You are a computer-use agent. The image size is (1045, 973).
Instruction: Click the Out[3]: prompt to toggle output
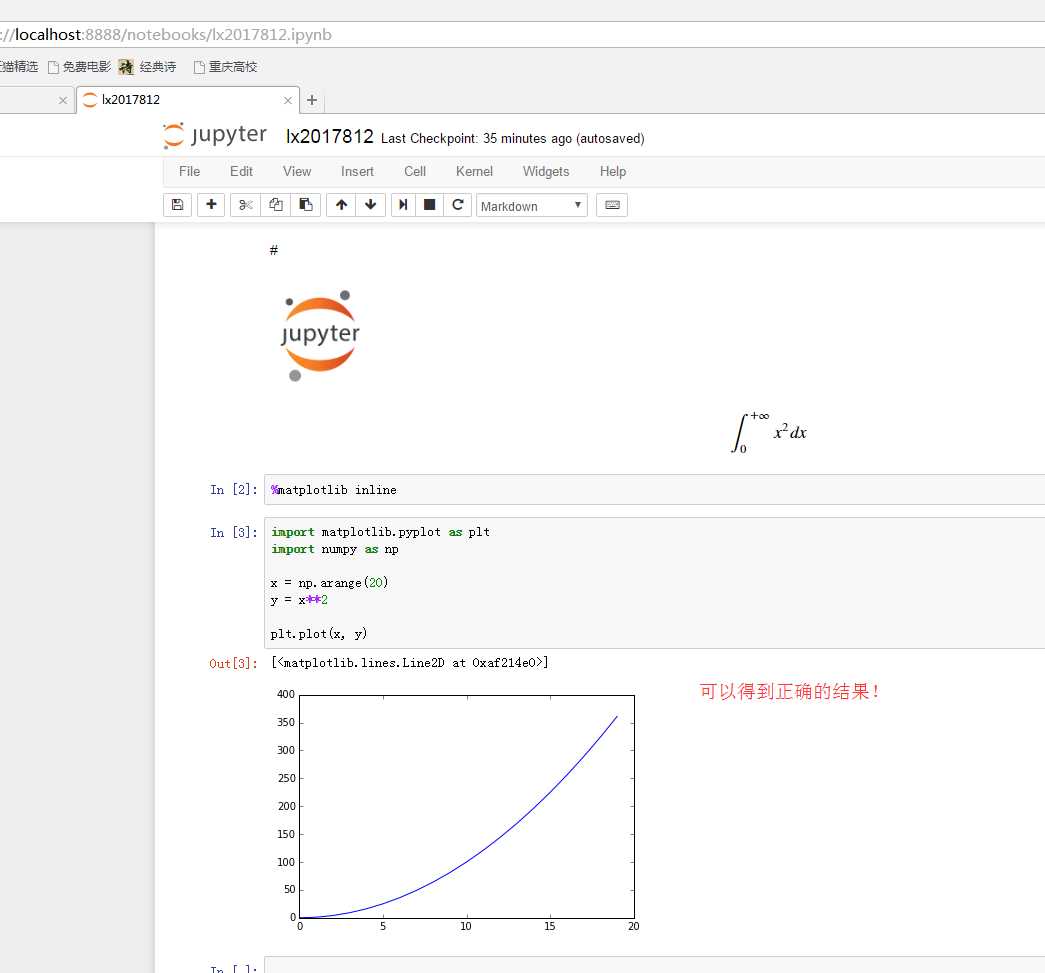(x=233, y=664)
